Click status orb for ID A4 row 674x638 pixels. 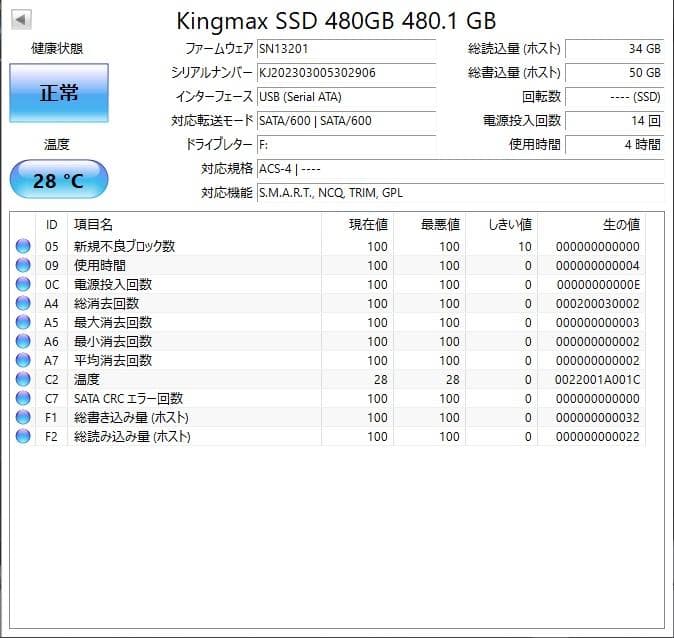click(23, 303)
